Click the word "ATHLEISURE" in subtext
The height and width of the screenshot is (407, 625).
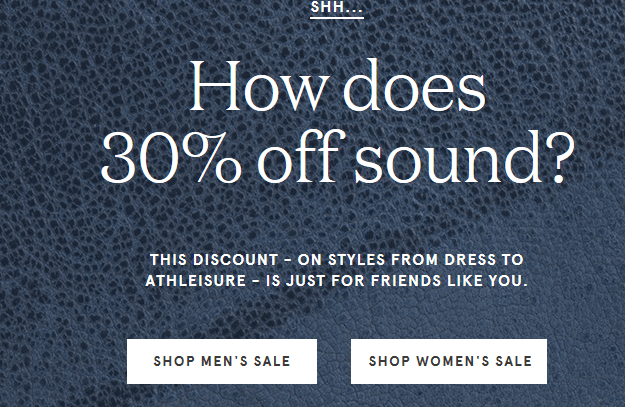[196, 281]
